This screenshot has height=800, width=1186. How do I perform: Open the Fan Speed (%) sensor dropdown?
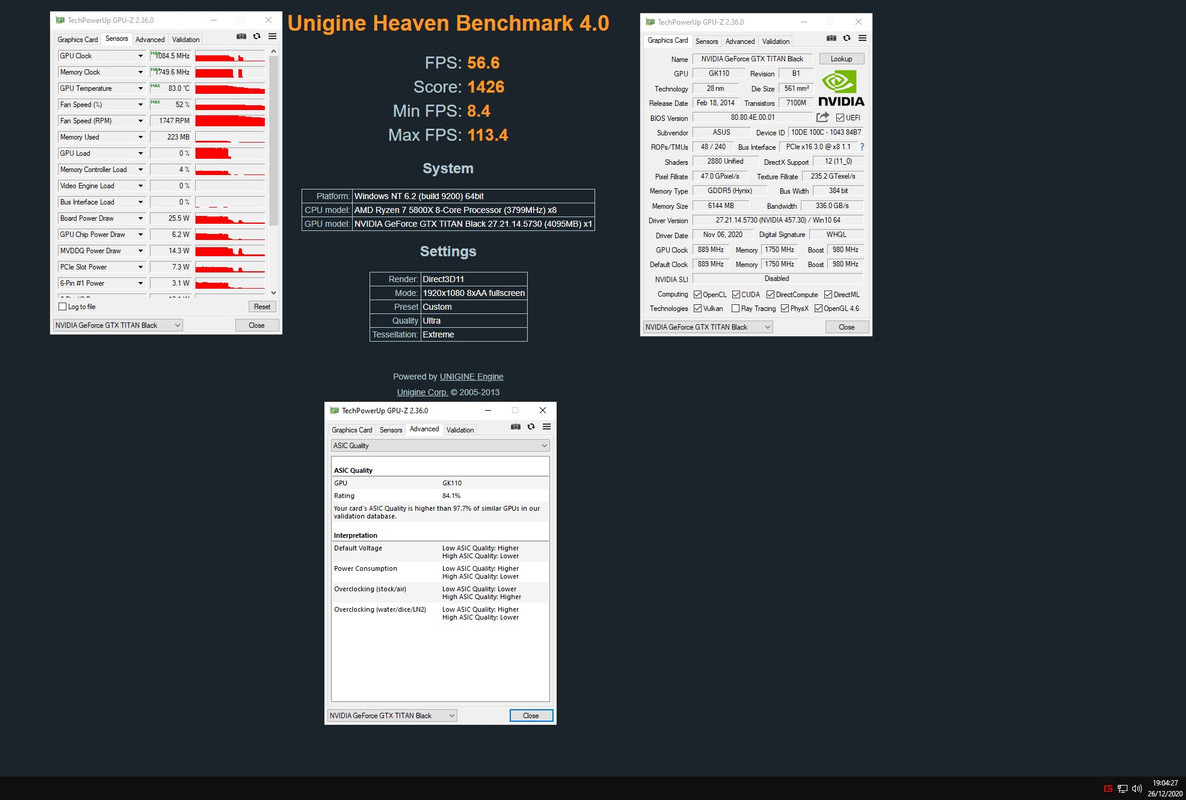[140, 104]
